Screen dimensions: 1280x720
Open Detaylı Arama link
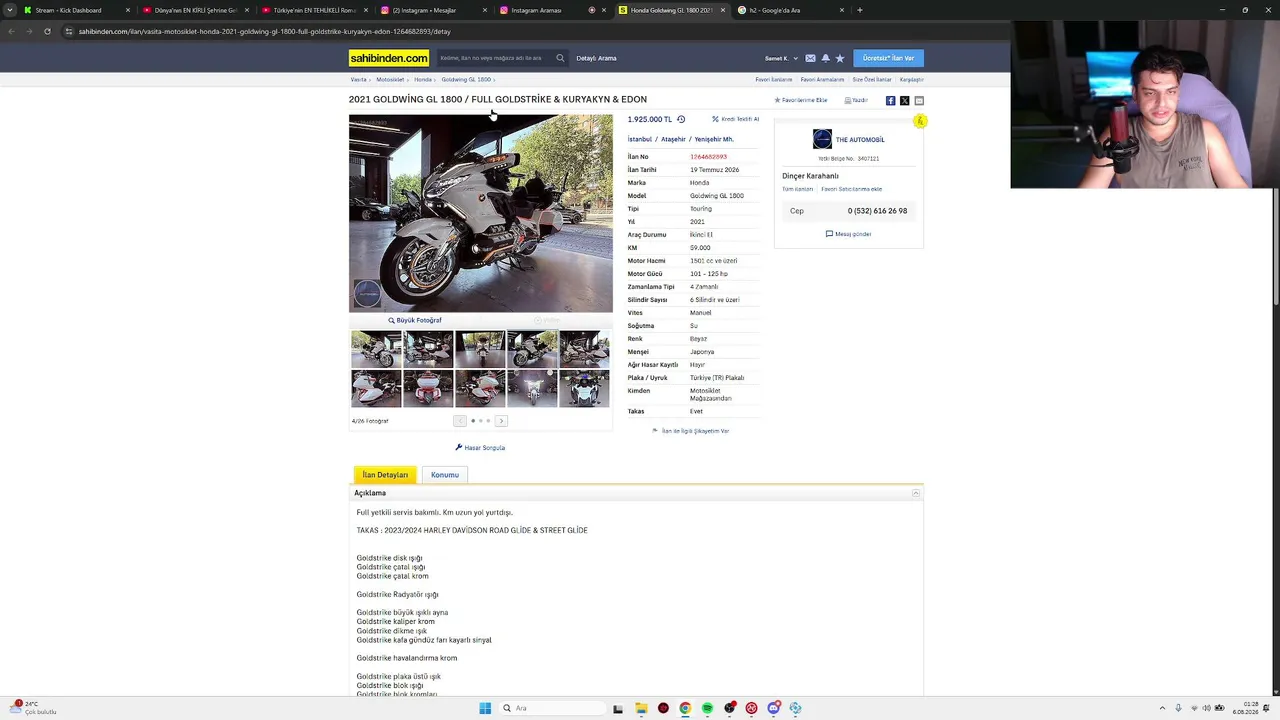point(596,58)
